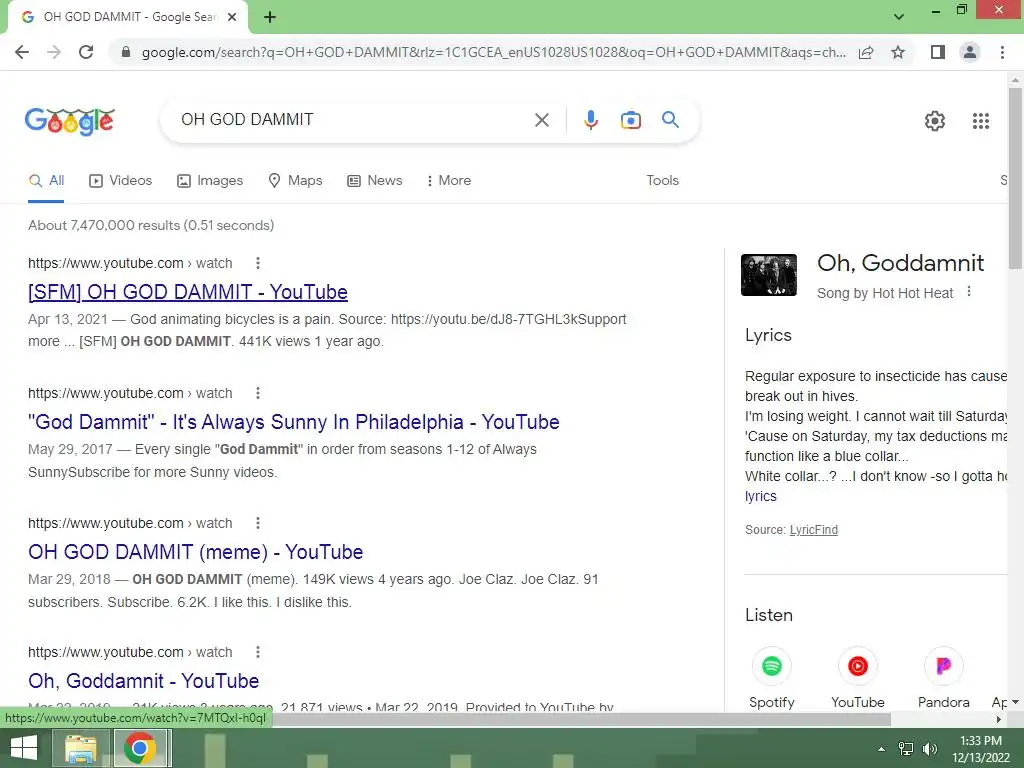Open the Oh, Goddamnit - YouTube result

(144, 680)
